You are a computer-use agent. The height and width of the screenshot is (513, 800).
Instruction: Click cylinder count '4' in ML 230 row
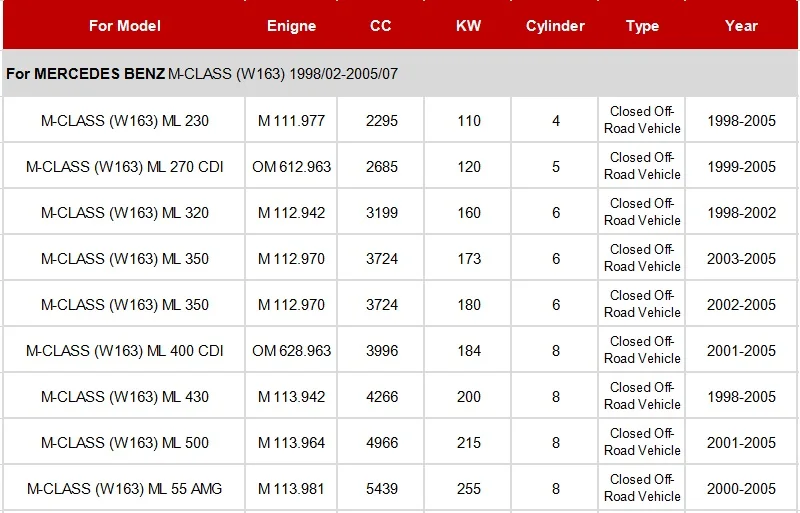click(556, 120)
